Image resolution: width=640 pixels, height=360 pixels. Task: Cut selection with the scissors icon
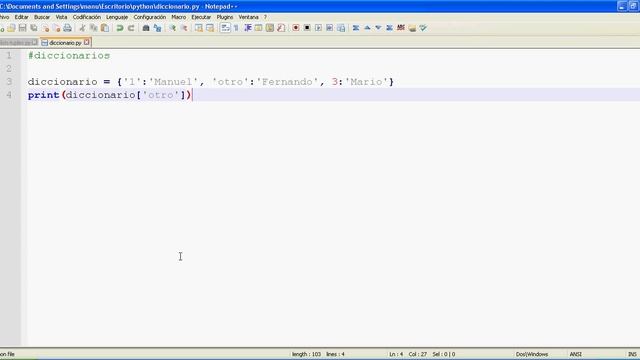(x=82, y=28)
